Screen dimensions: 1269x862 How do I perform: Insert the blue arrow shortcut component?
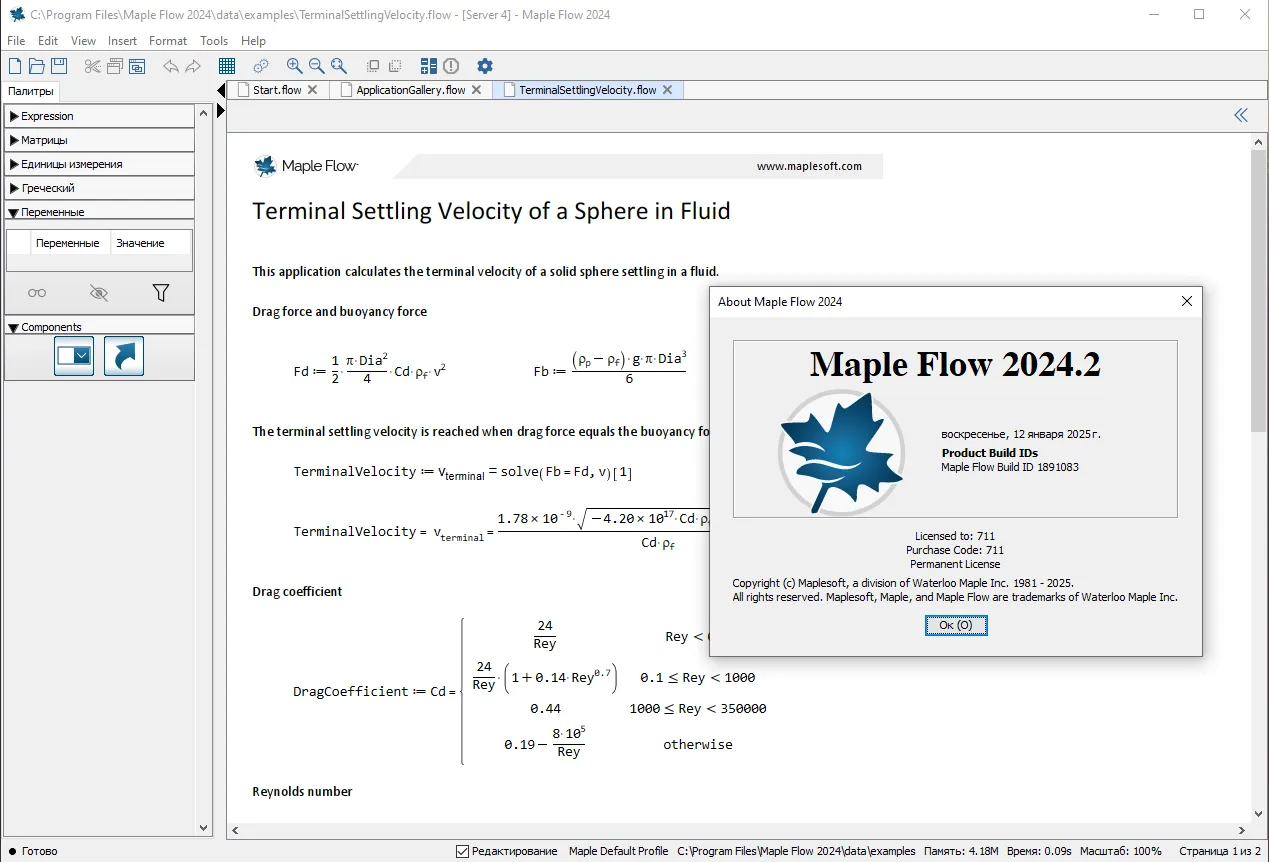pyautogui.click(x=124, y=356)
